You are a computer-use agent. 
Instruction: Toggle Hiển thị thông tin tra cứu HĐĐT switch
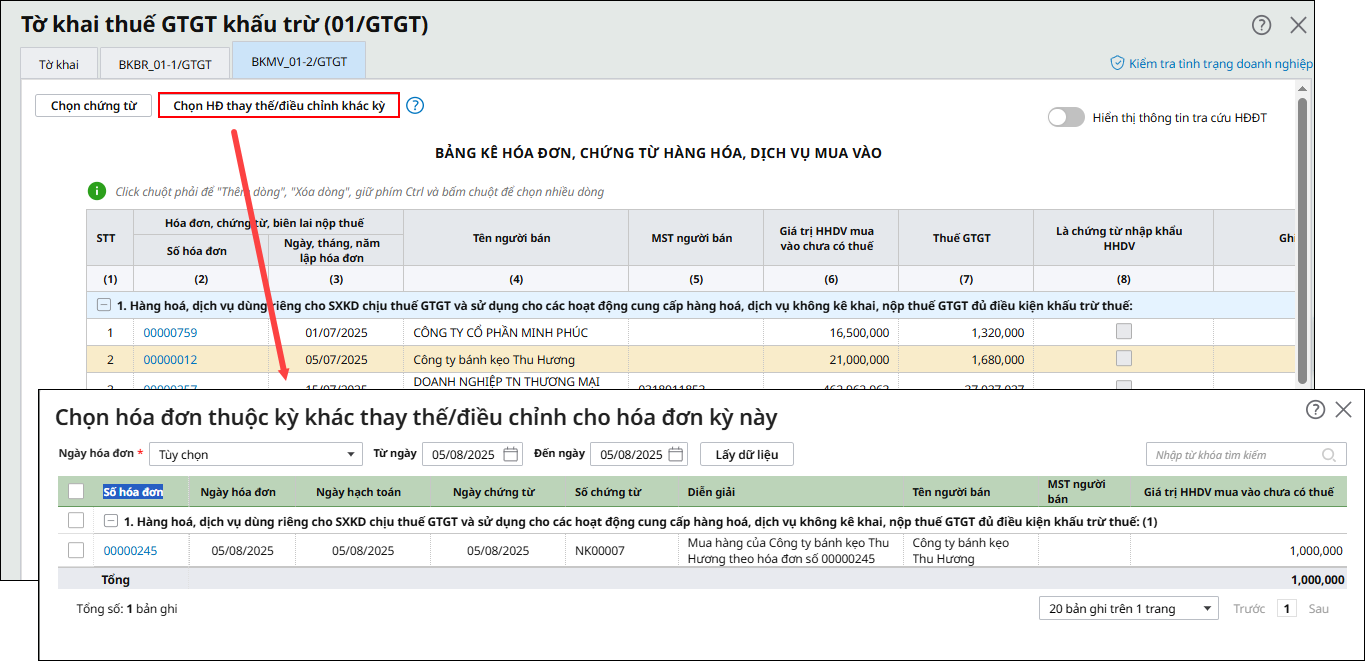tap(1066, 117)
